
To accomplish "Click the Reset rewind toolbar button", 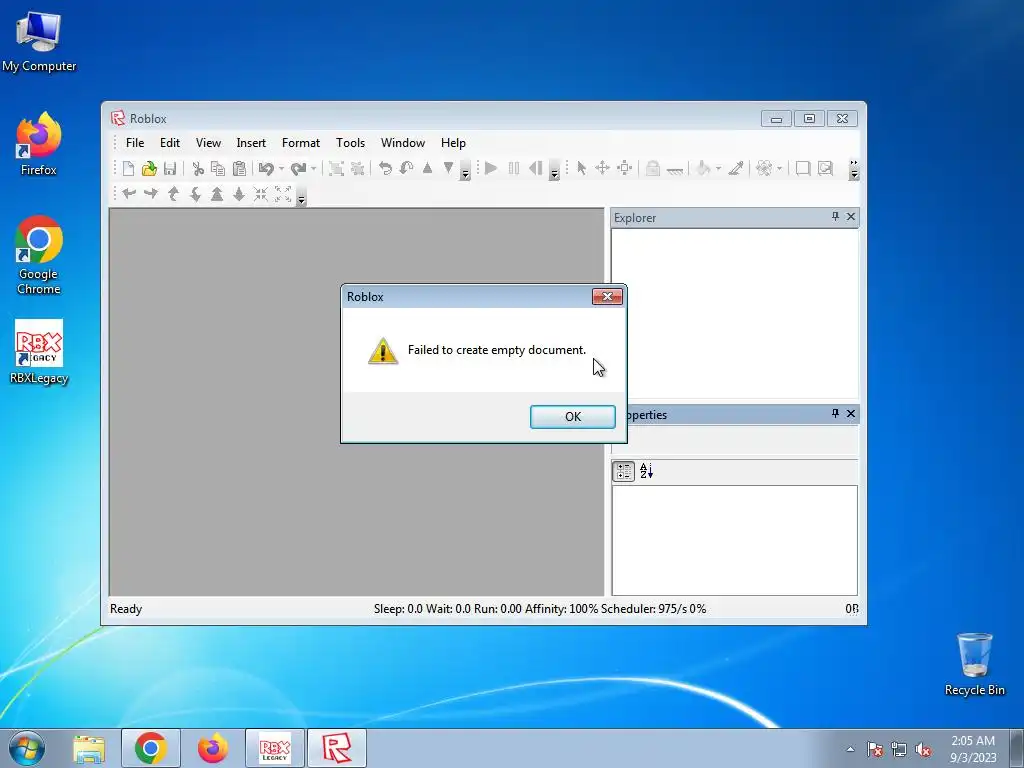I will pos(536,168).
